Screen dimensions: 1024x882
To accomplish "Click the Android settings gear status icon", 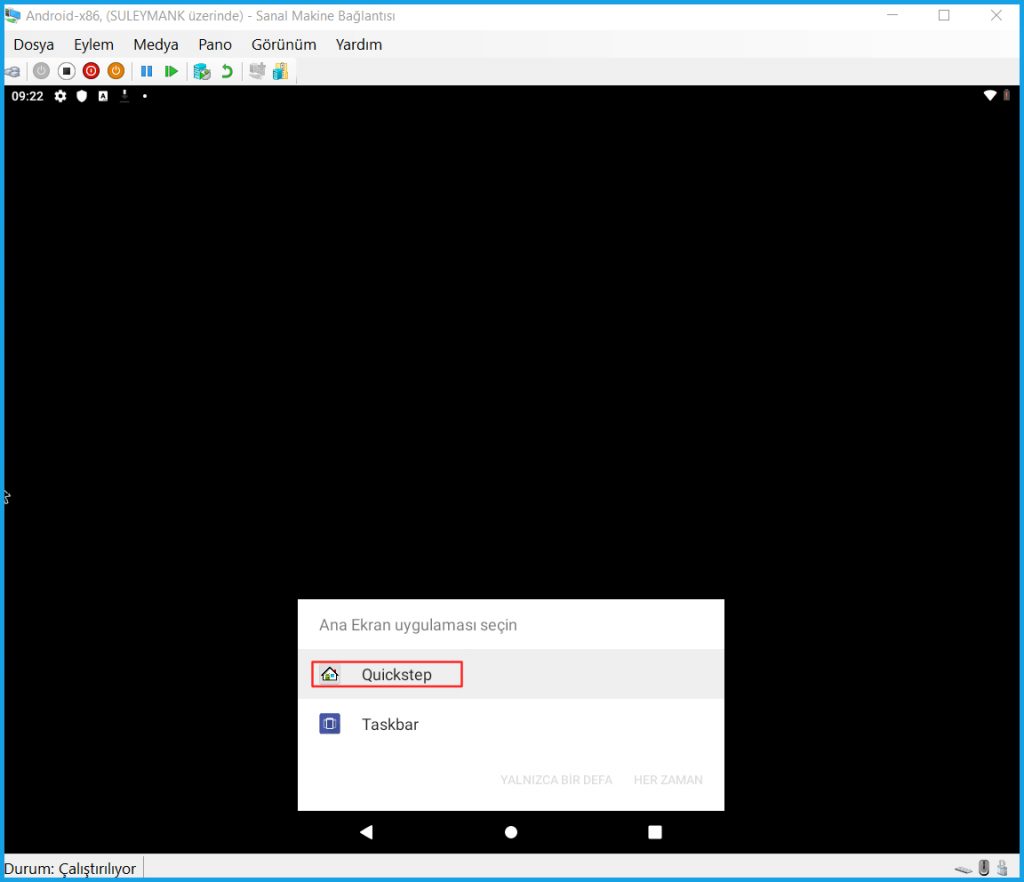I will [x=60, y=96].
